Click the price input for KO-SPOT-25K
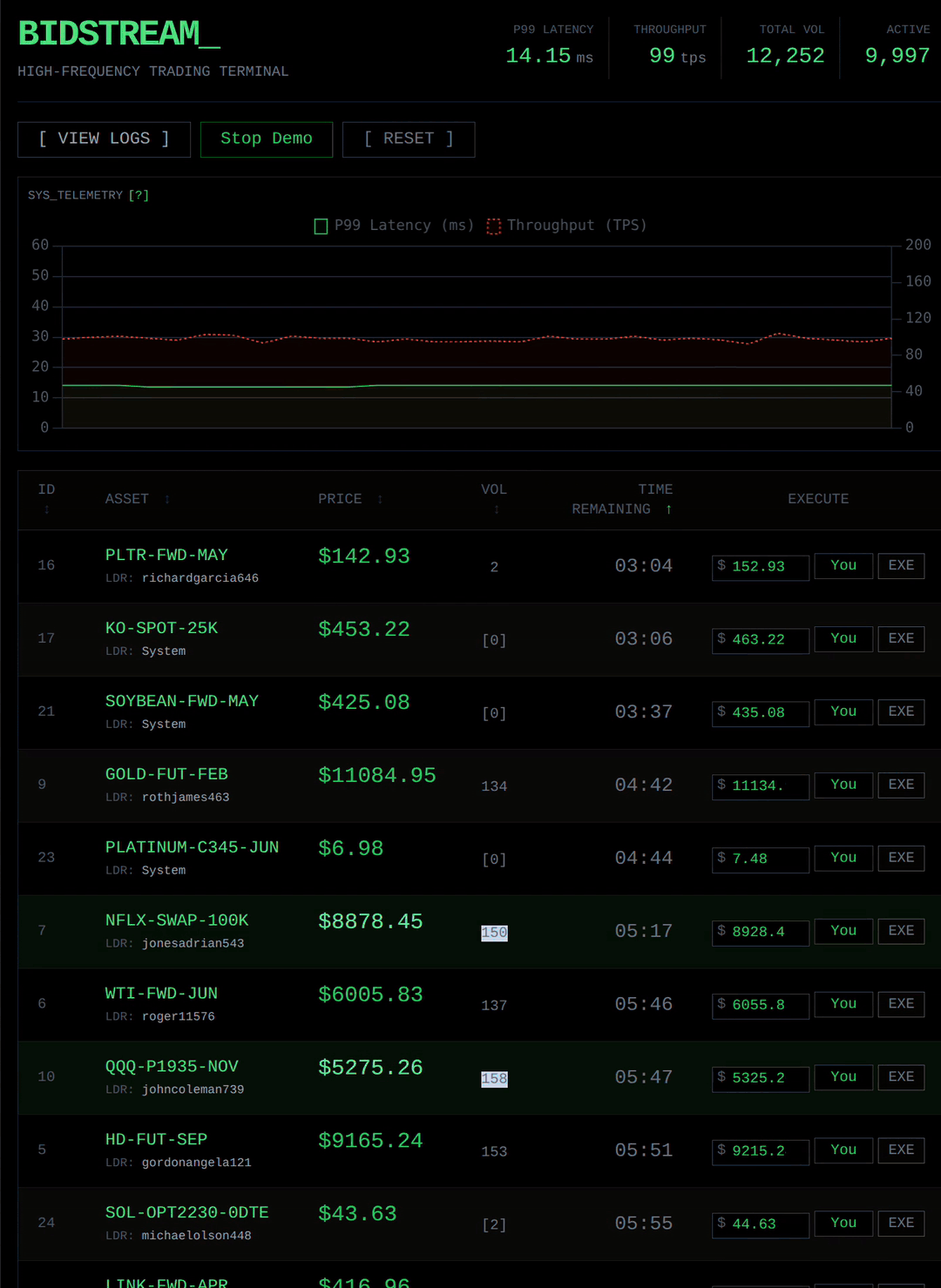Image resolution: width=941 pixels, height=1288 pixels. 760,640
